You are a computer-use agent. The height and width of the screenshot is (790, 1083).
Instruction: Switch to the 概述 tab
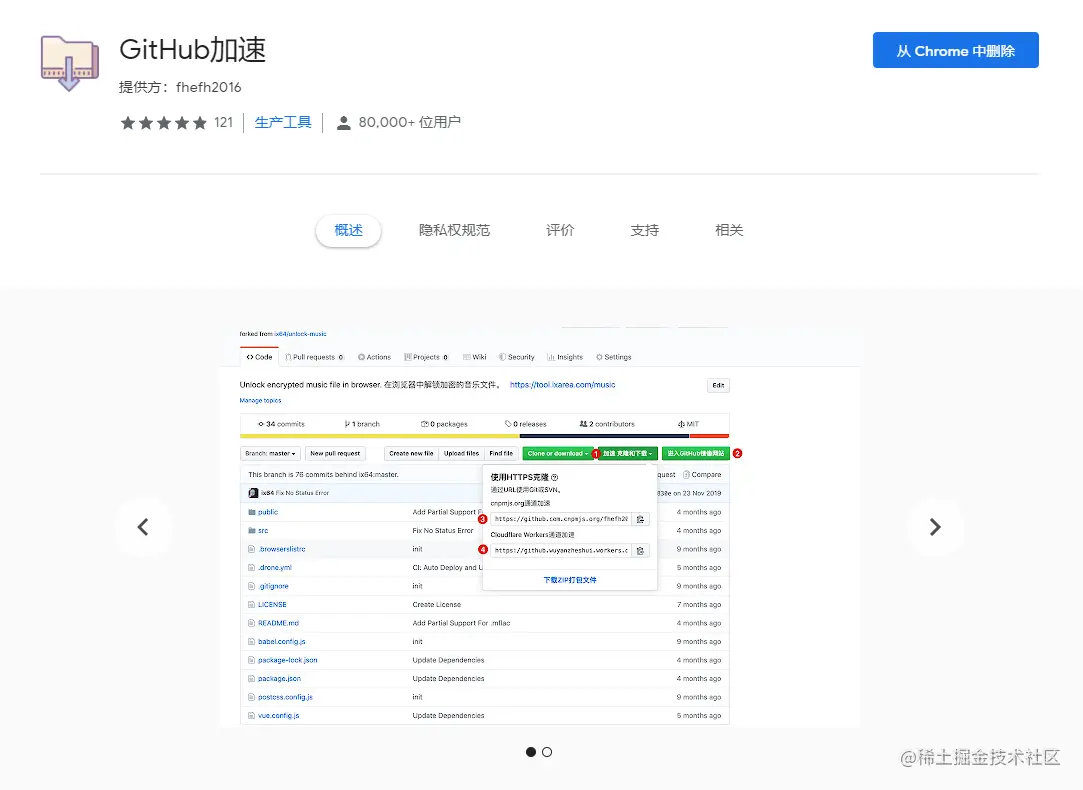tap(348, 230)
